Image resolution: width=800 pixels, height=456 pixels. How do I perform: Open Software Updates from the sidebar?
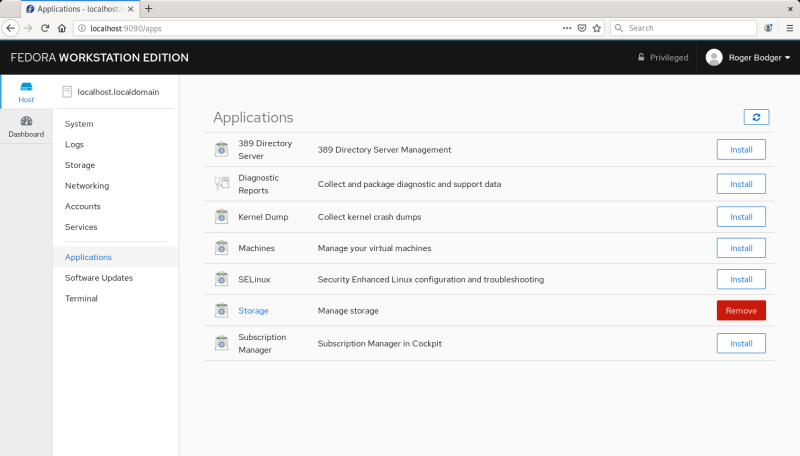[x=99, y=278]
